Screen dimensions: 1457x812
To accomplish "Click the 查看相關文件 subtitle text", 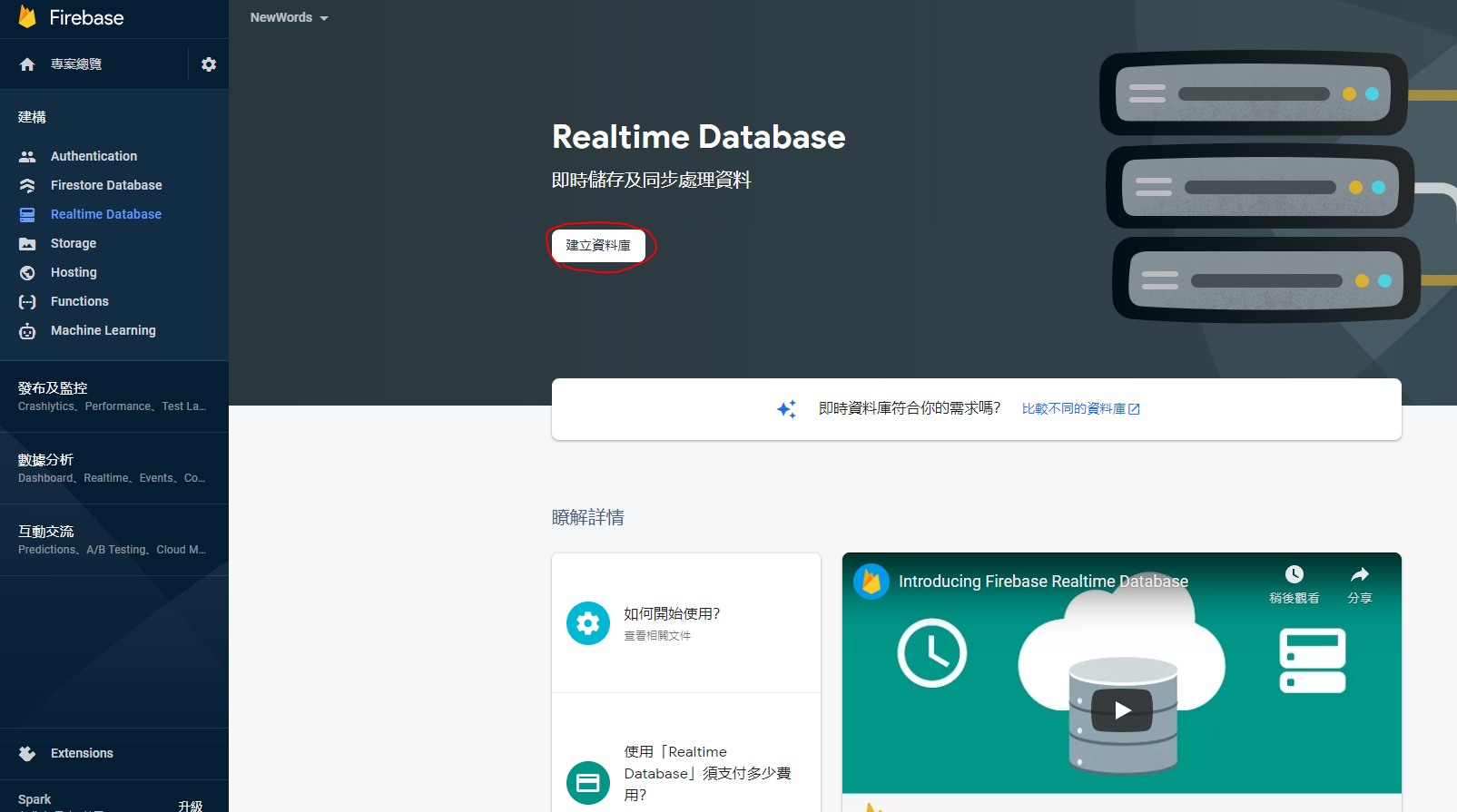I will click(x=657, y=636).
